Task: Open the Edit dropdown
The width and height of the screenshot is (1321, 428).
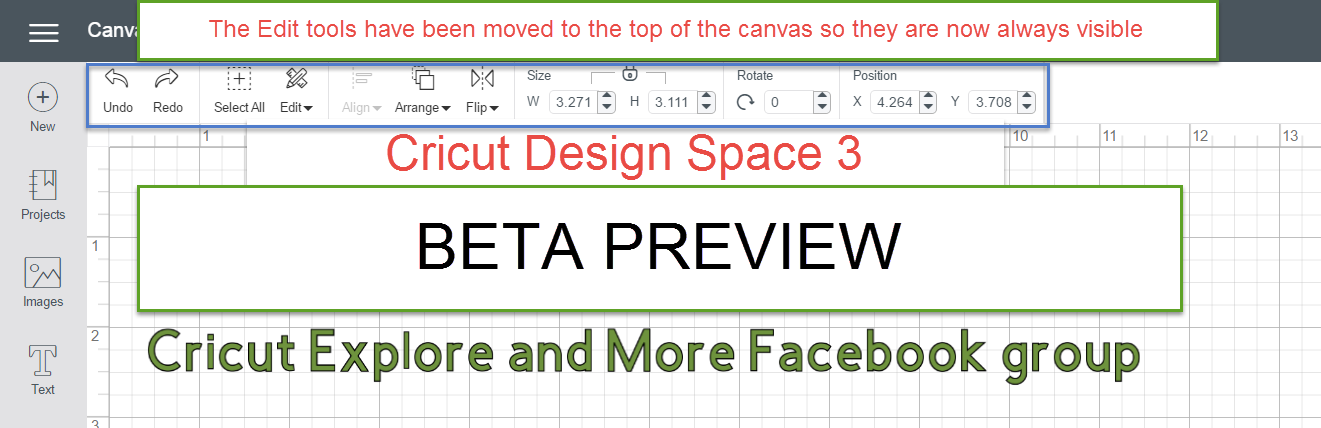Action: point(296,90)
